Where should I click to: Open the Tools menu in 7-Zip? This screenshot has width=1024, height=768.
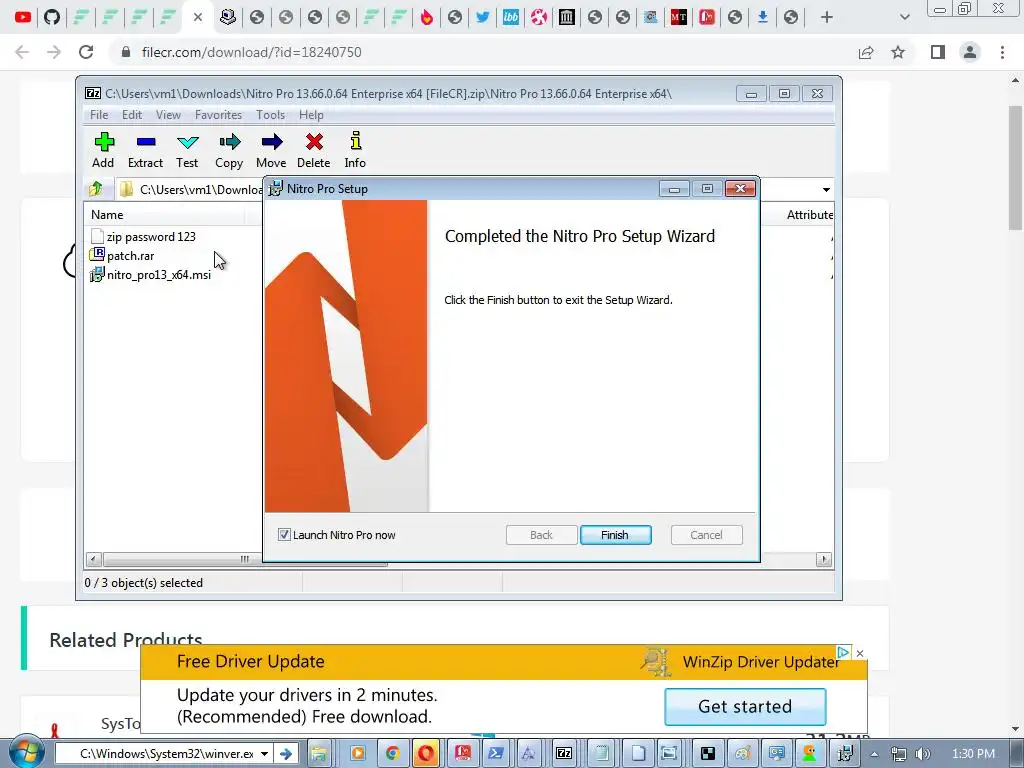click(x=270, y=115)
